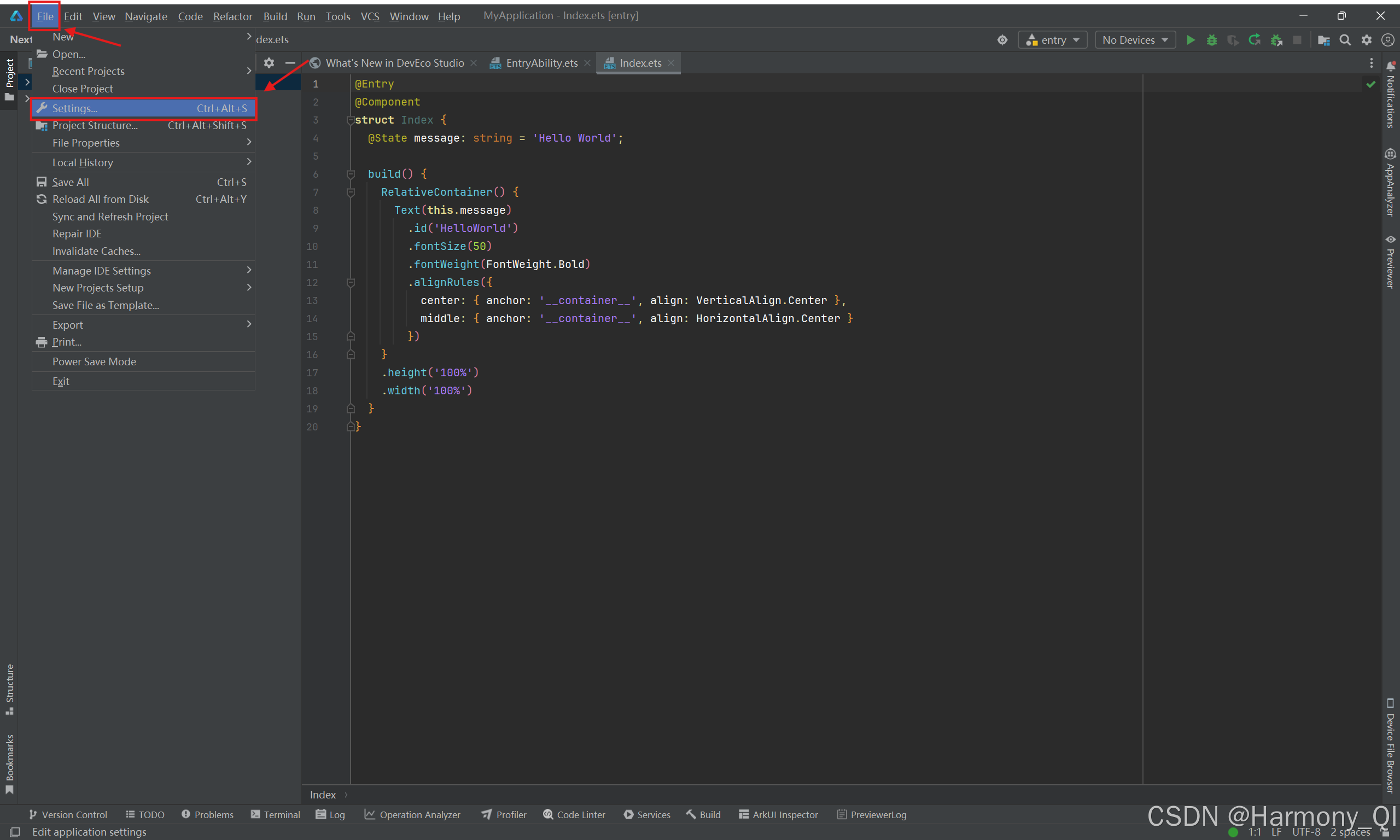Expand the Local History submenu
Viewport: 1400px width, 840px height.
pyautogui.click(x=143, y=162)
